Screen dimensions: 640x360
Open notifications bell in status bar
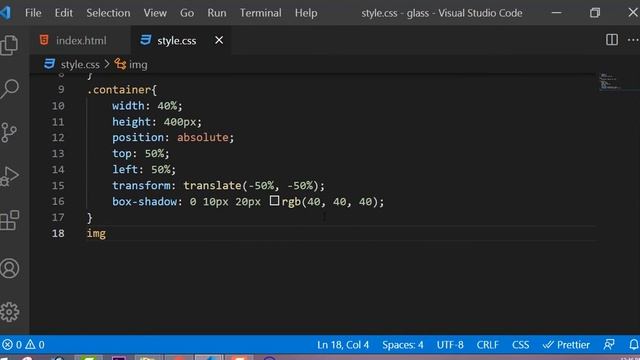[x=633, y=345]
